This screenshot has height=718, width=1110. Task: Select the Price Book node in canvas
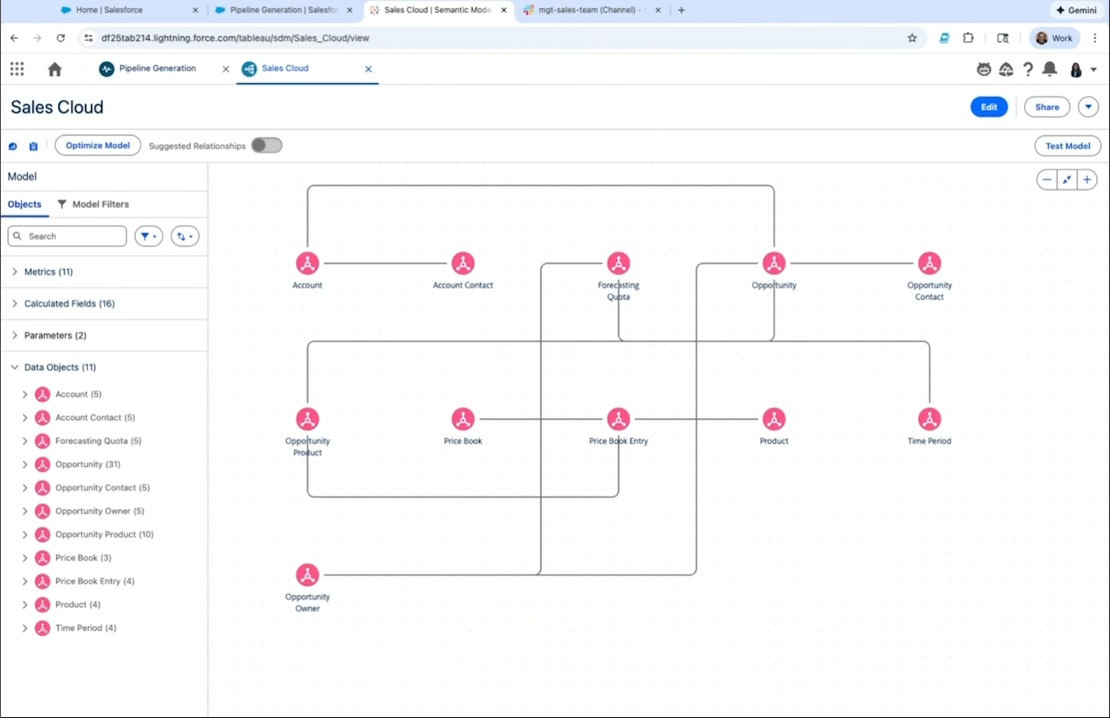point(463,419)
